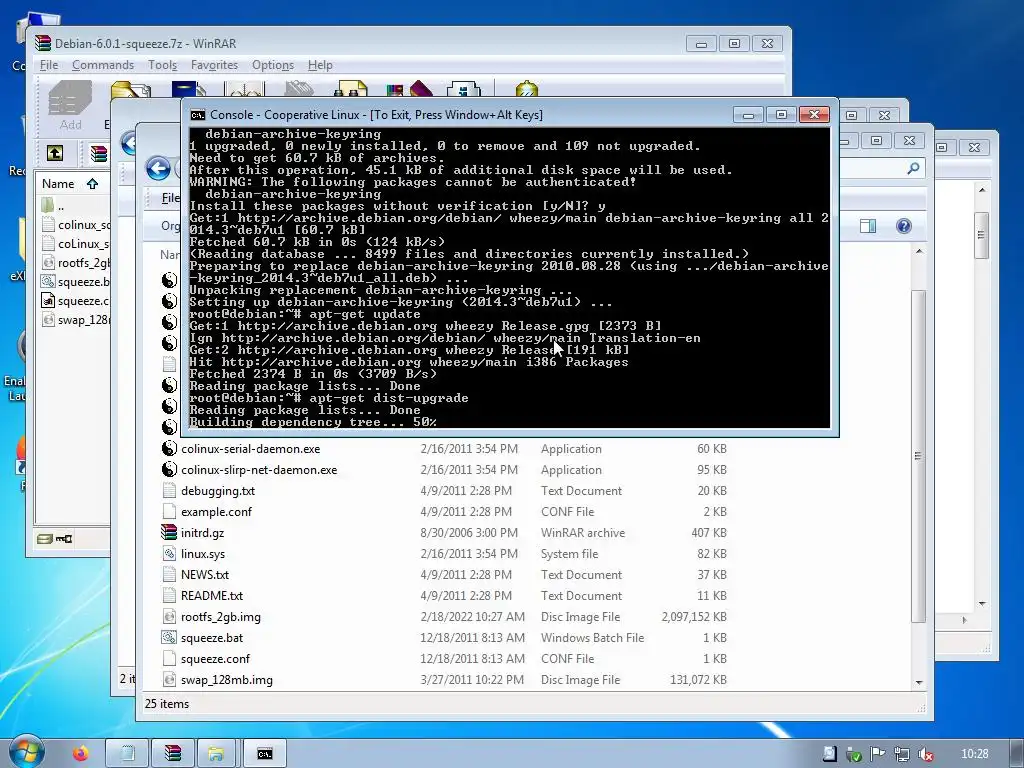Click WinRAR's Extract To folder icon

point(131,90)
